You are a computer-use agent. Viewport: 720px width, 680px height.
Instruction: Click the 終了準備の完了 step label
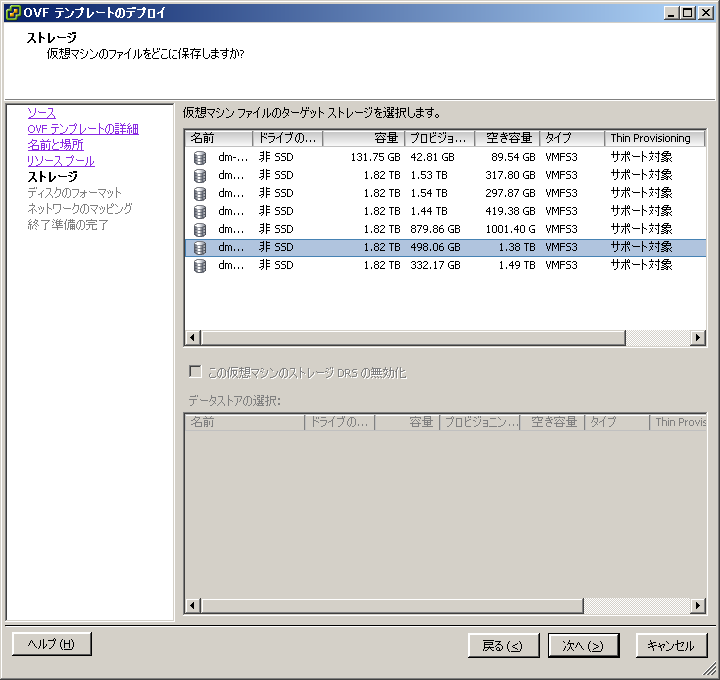tap(68, 225)
